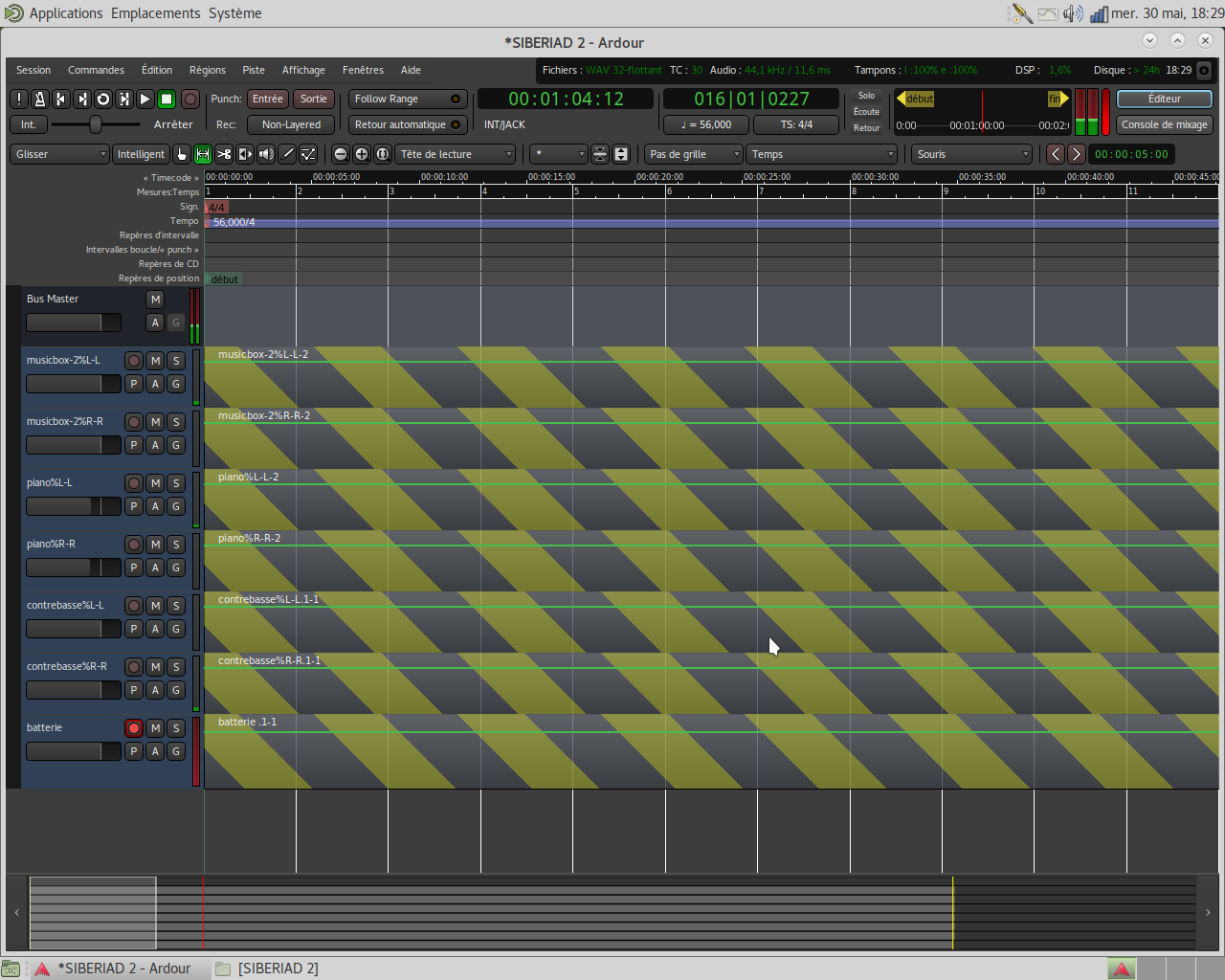Select the audition speaker tool
The height and width of the screenshot is (980, 1225).
[266, 154]
